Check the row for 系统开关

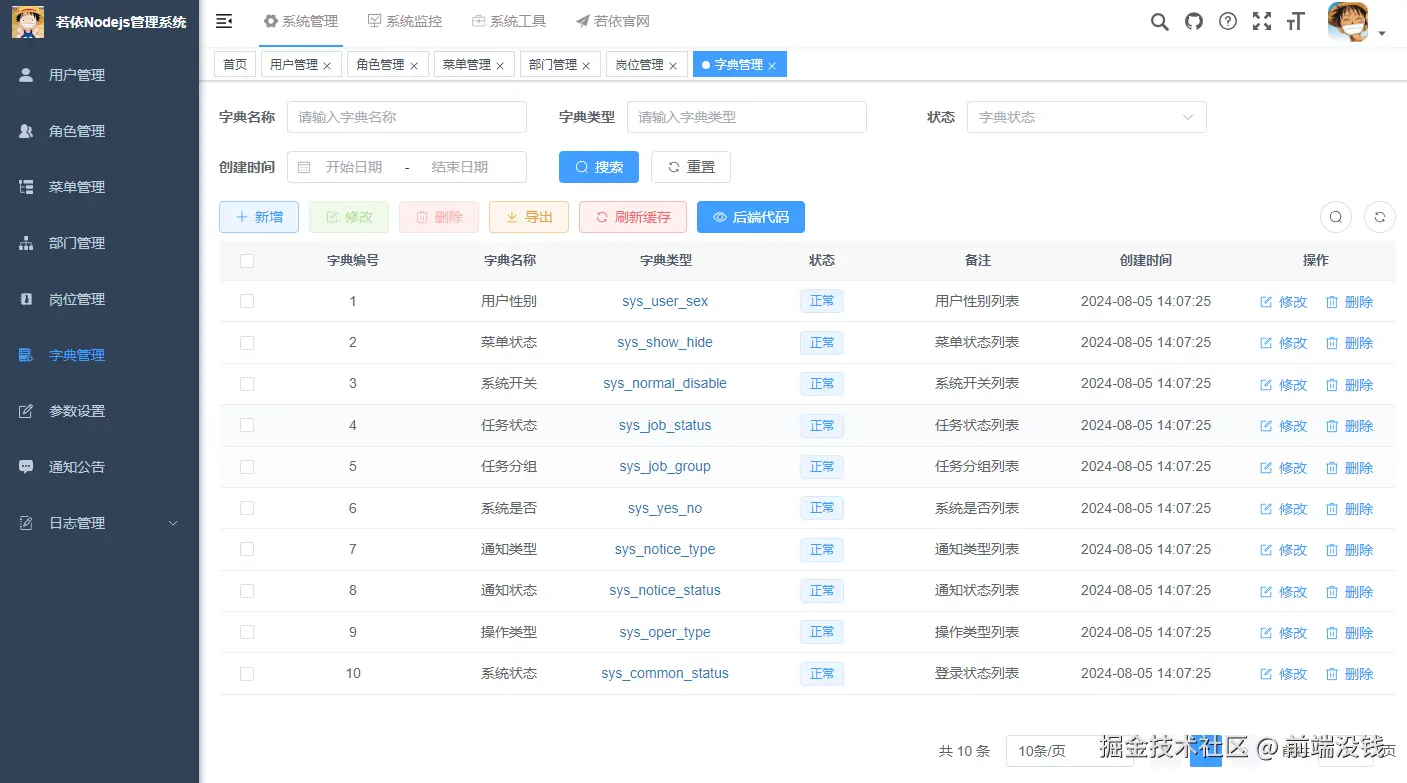click(247, 384)
